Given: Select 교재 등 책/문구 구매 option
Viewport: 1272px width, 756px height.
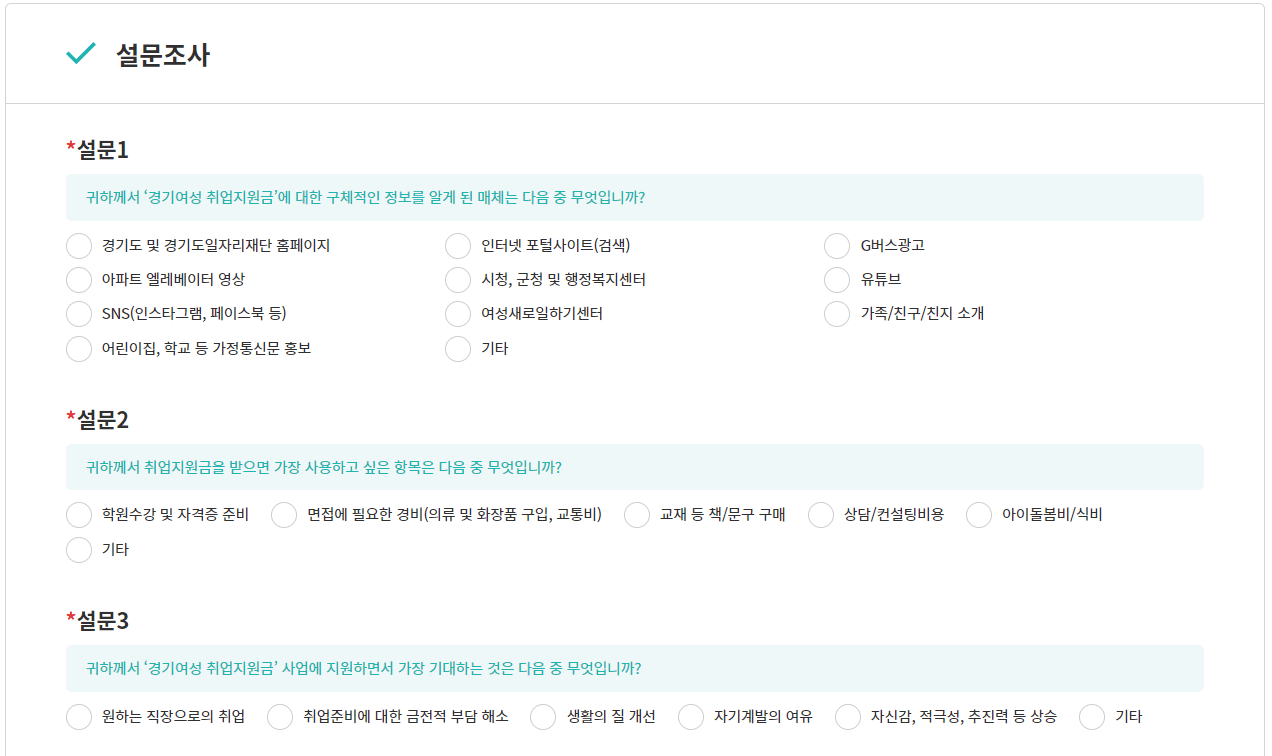Looking at the screenshot, I should (x=636, y=515).
